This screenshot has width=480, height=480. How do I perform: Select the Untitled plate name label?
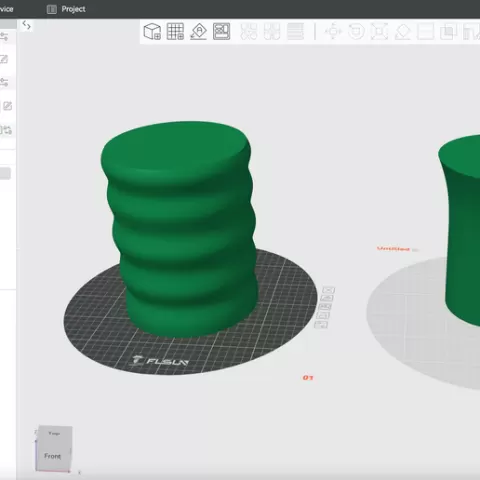click(393, 249)
